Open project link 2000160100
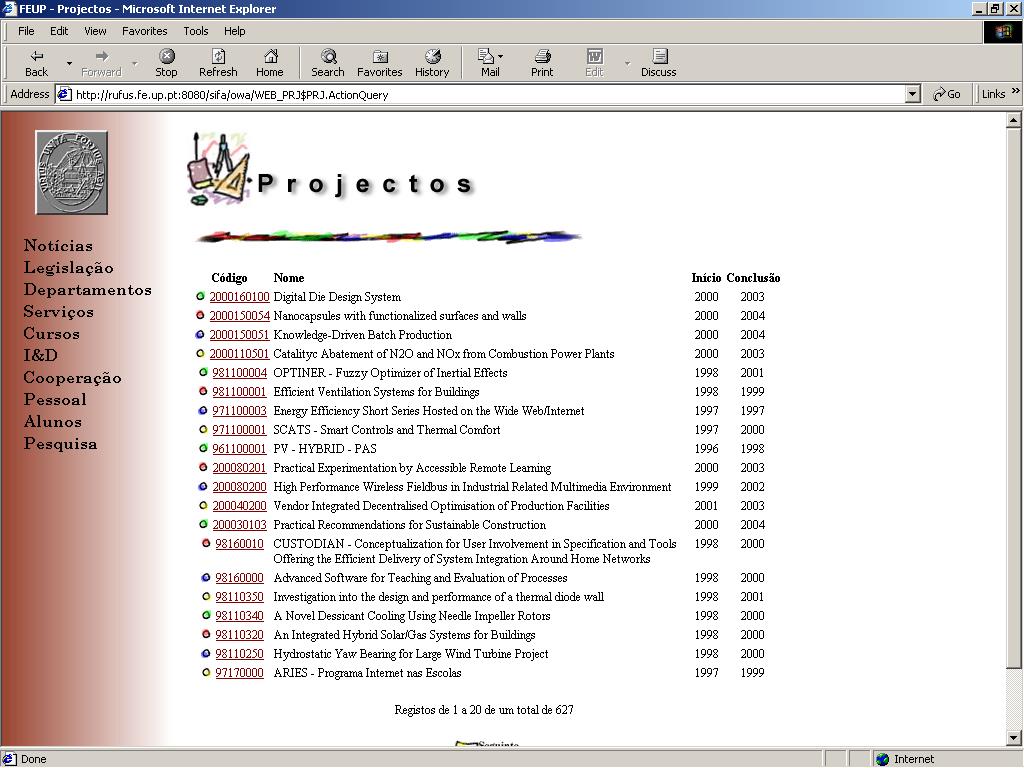1024x768 pixels. tap(239, 296)
